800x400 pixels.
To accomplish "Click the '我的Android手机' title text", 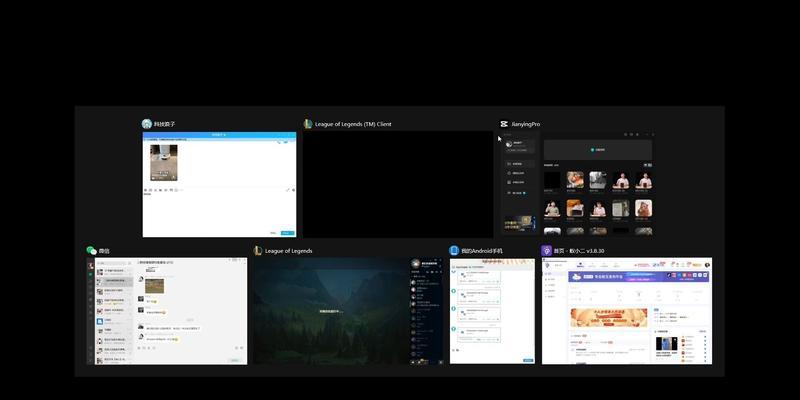I will click(482, 251).
